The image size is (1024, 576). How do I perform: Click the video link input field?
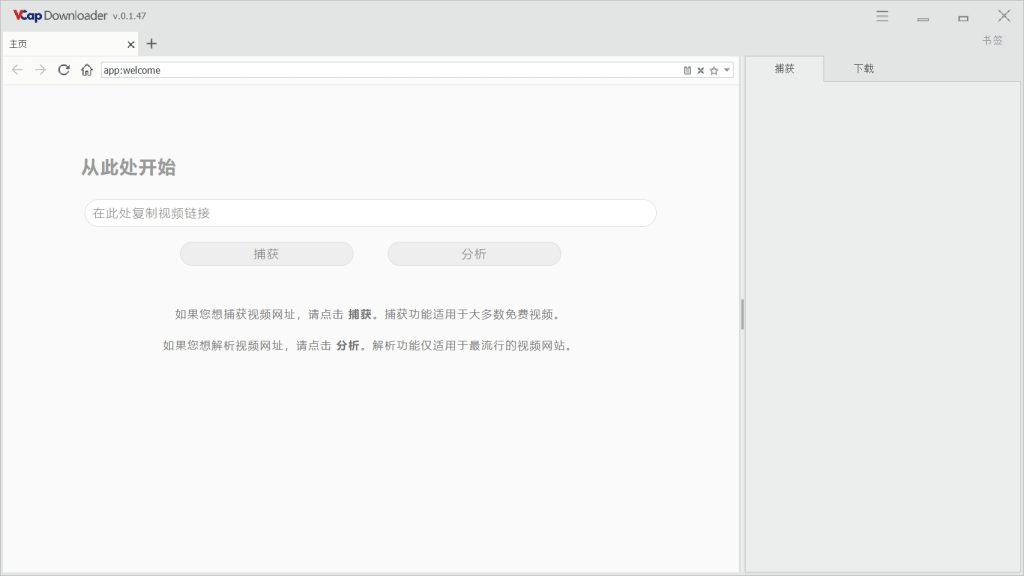pos(369,213)
